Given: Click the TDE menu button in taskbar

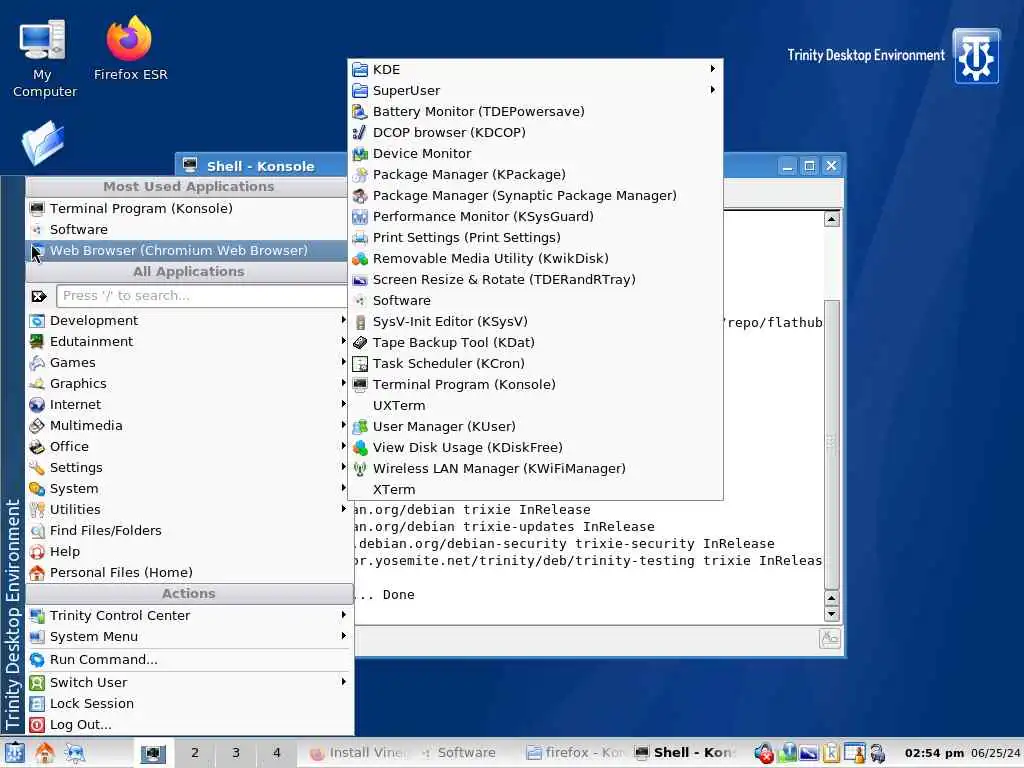Looking at the screenshot, I should 14,753.
